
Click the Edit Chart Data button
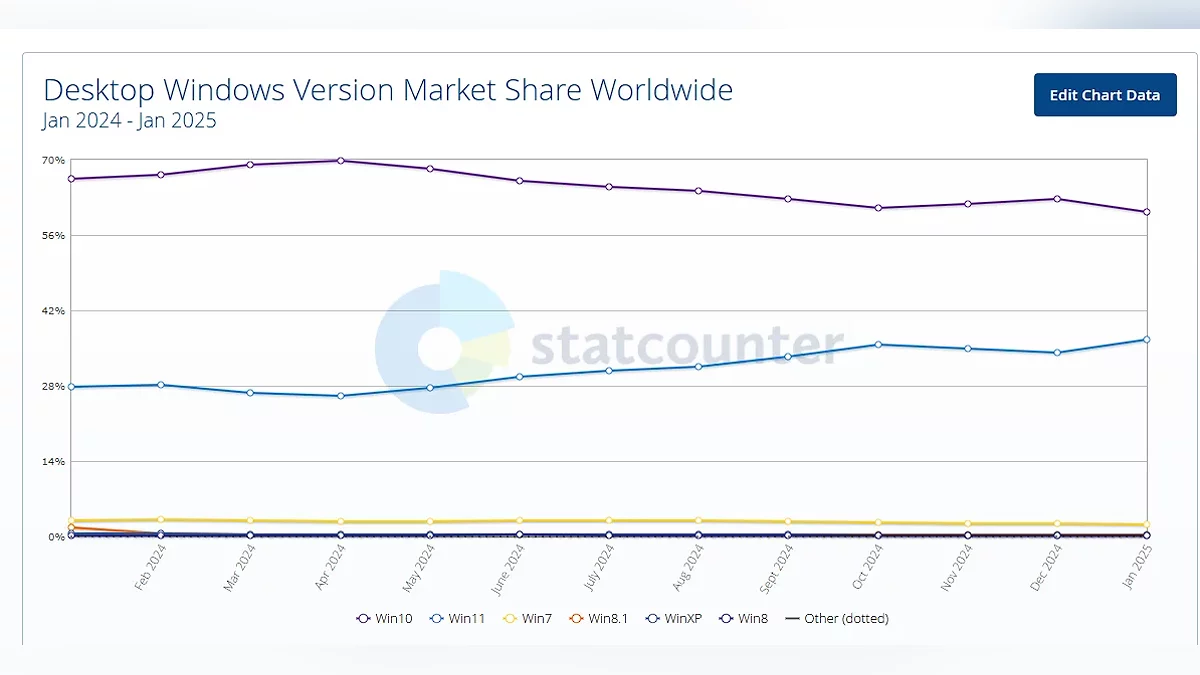[1105, 95]
